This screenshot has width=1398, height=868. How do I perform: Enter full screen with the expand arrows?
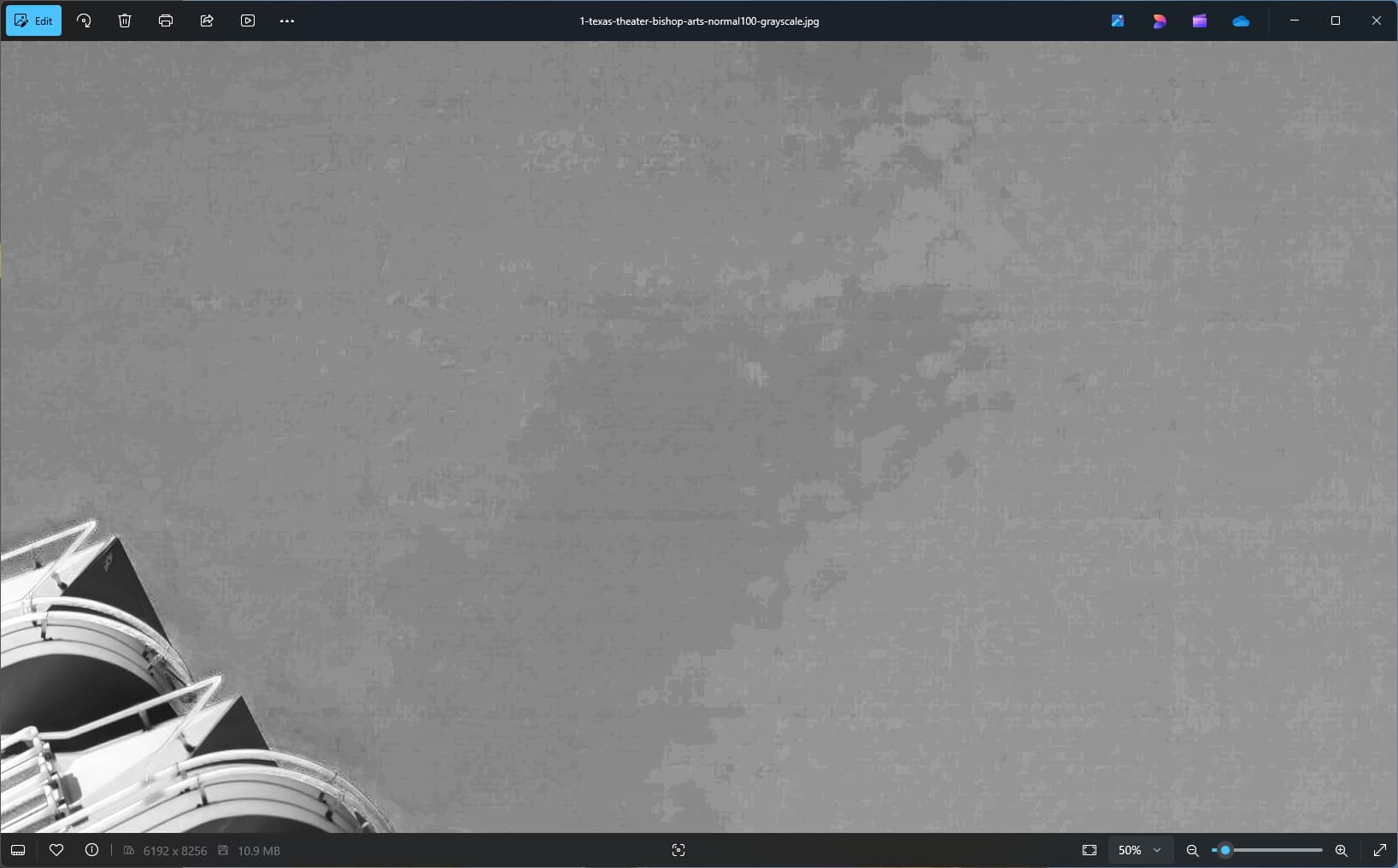pos(1379,850)
